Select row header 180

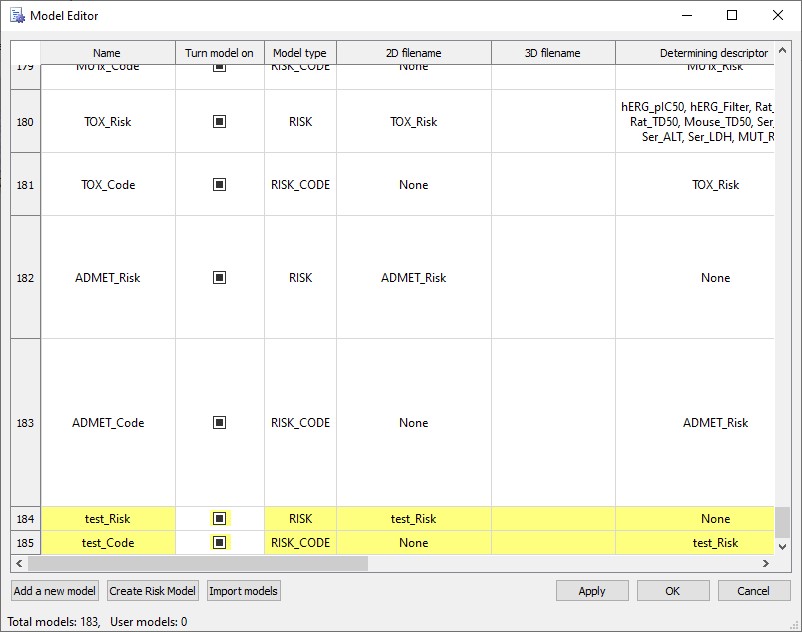pos(26,122)
